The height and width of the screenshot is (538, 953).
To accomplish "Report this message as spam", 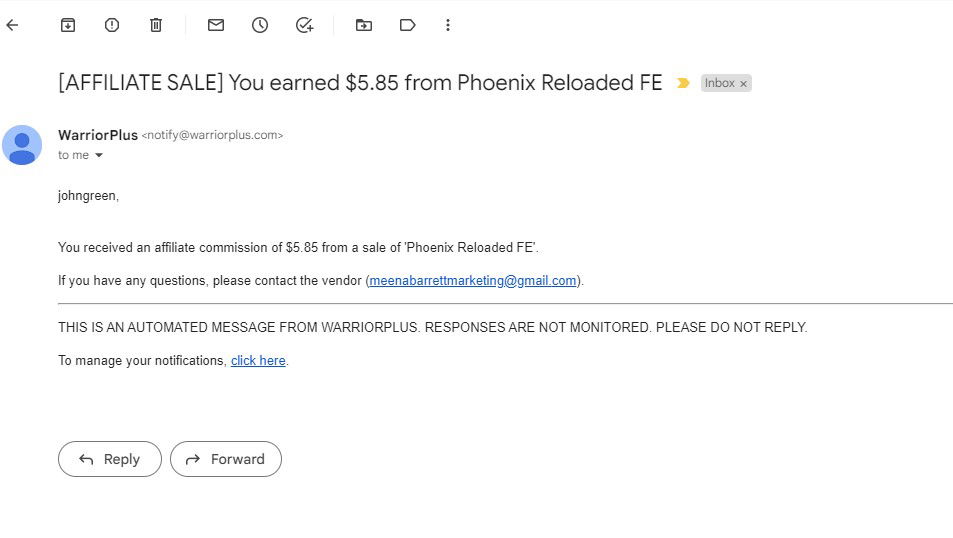I will 112,25.
